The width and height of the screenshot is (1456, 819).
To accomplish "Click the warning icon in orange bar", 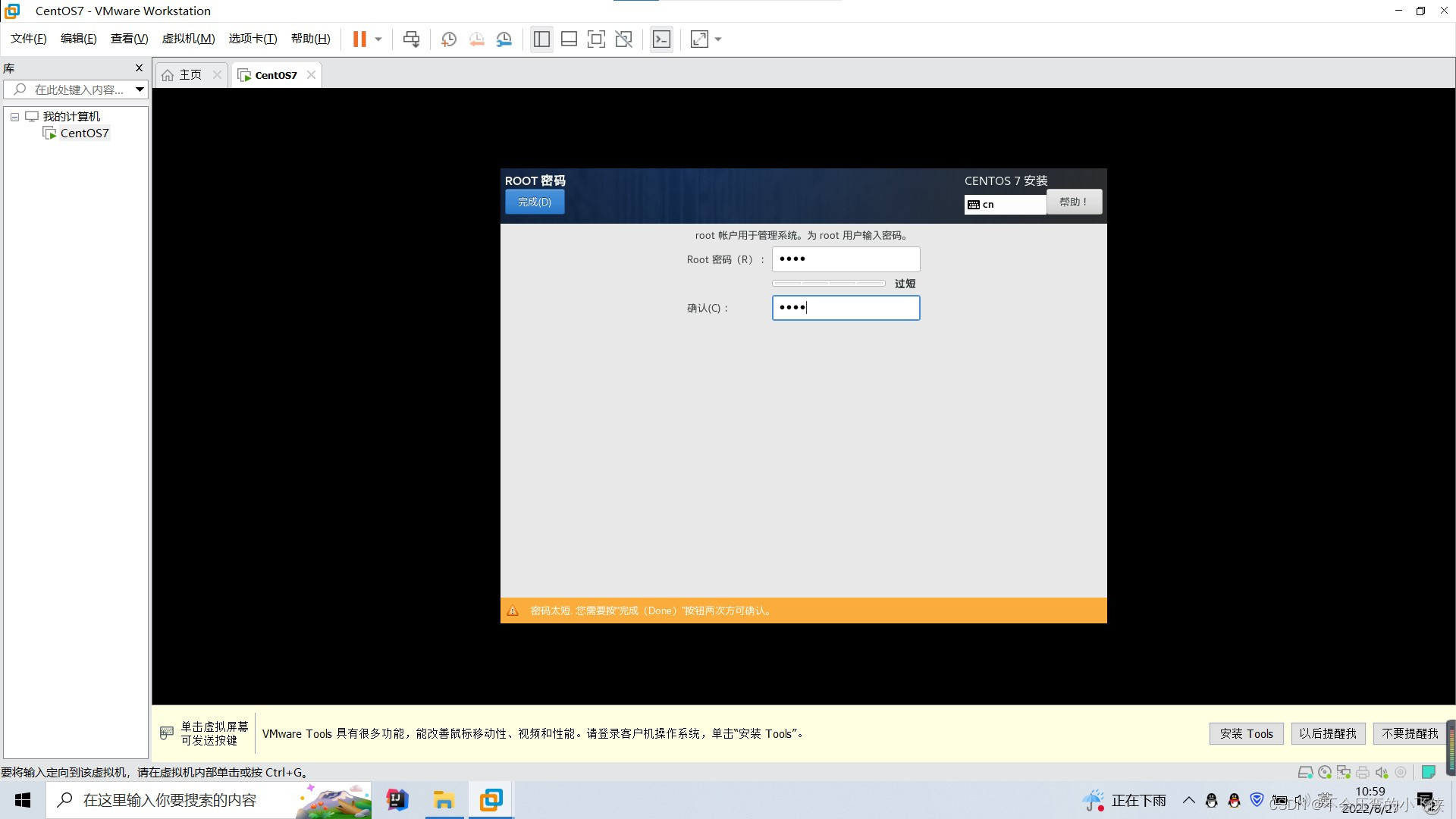I will (x=513, y=610).
